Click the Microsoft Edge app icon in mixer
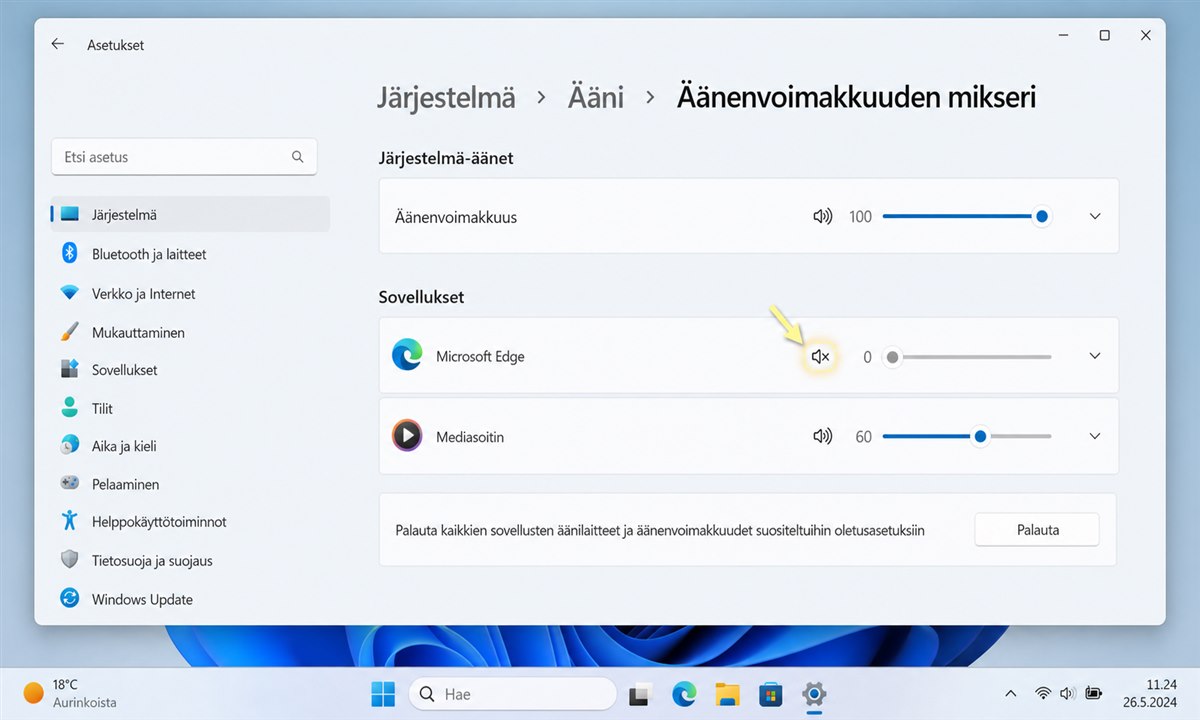Image resolution: width=1200 pixels, height=720 pixels. 407,355
